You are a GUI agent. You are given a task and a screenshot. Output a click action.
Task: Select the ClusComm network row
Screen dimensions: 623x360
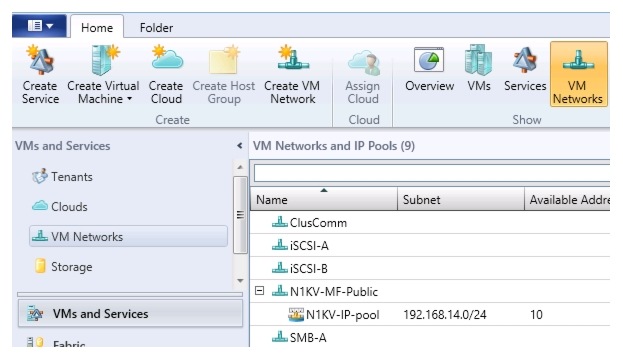430,223
